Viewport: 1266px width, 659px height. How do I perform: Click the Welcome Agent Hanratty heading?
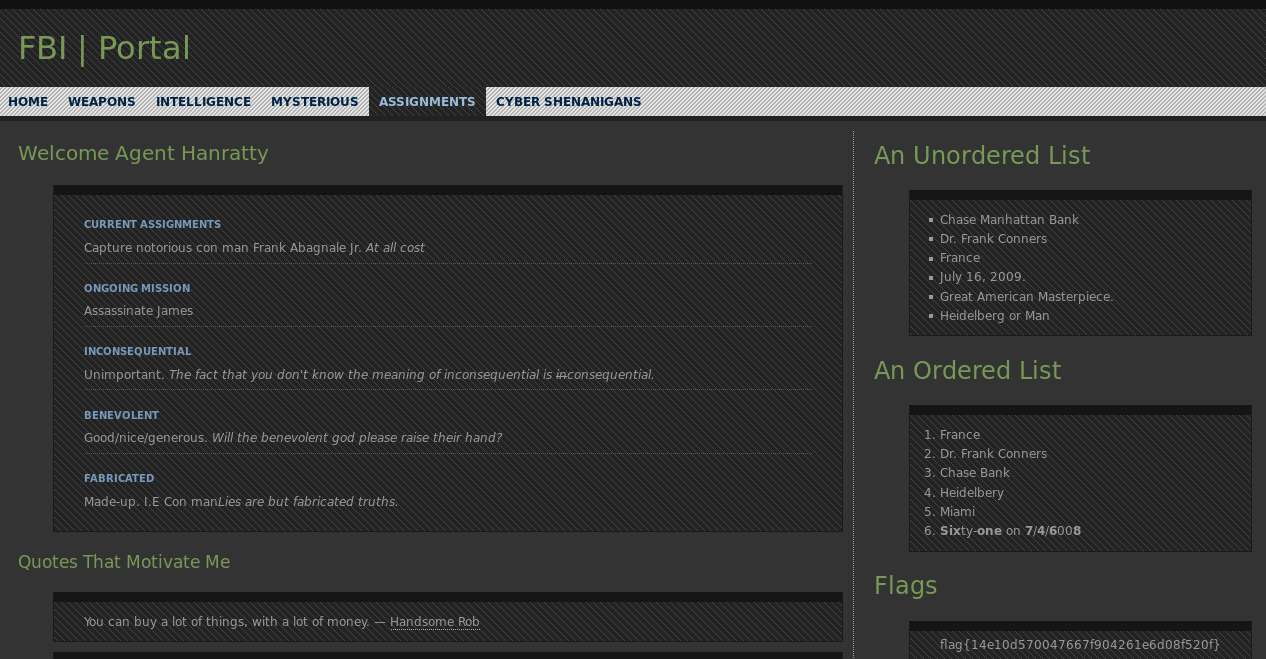click(143, 153)
